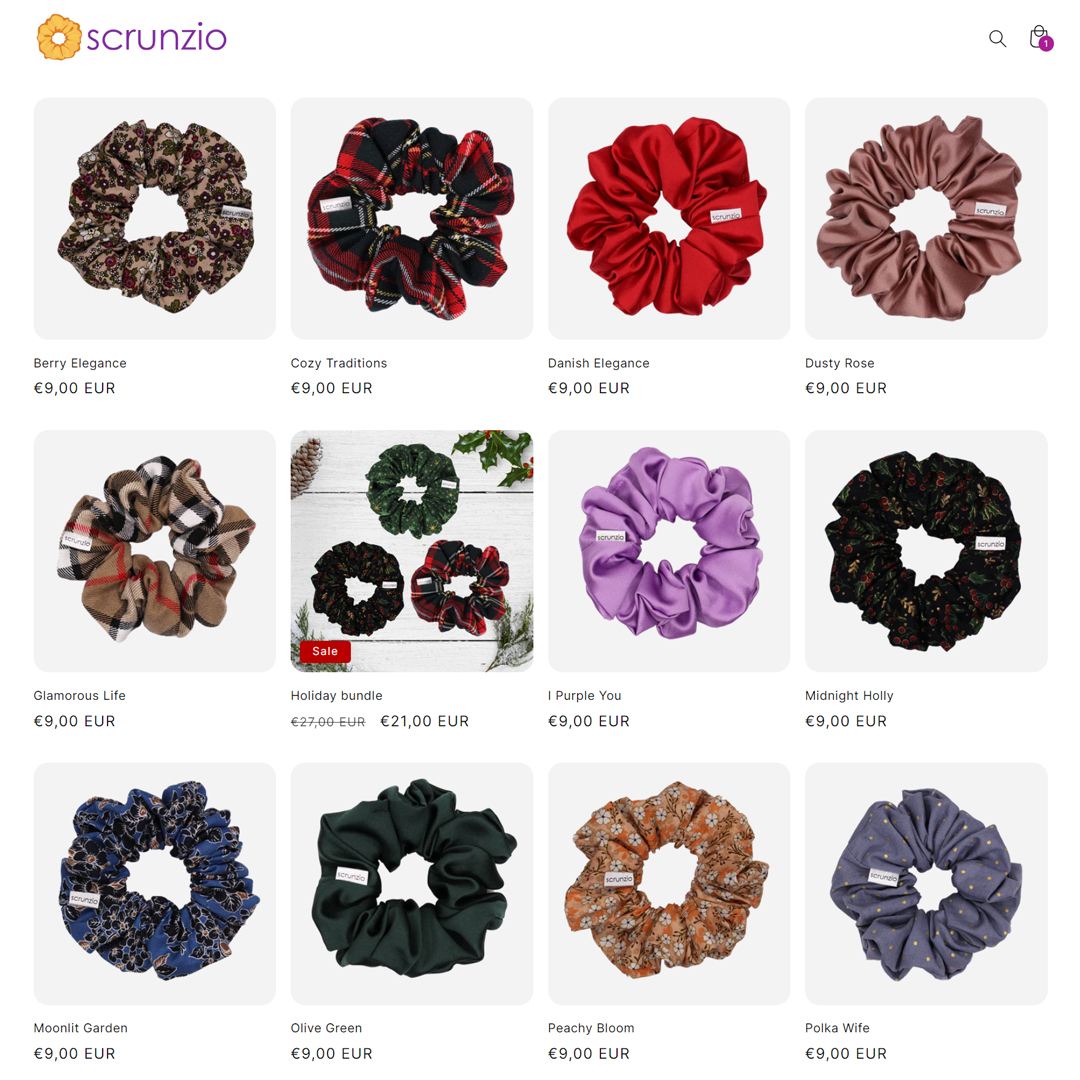Open the Polka Wife product title
Viewport: 1080px width, 1080px height.
coord(838,1028)
